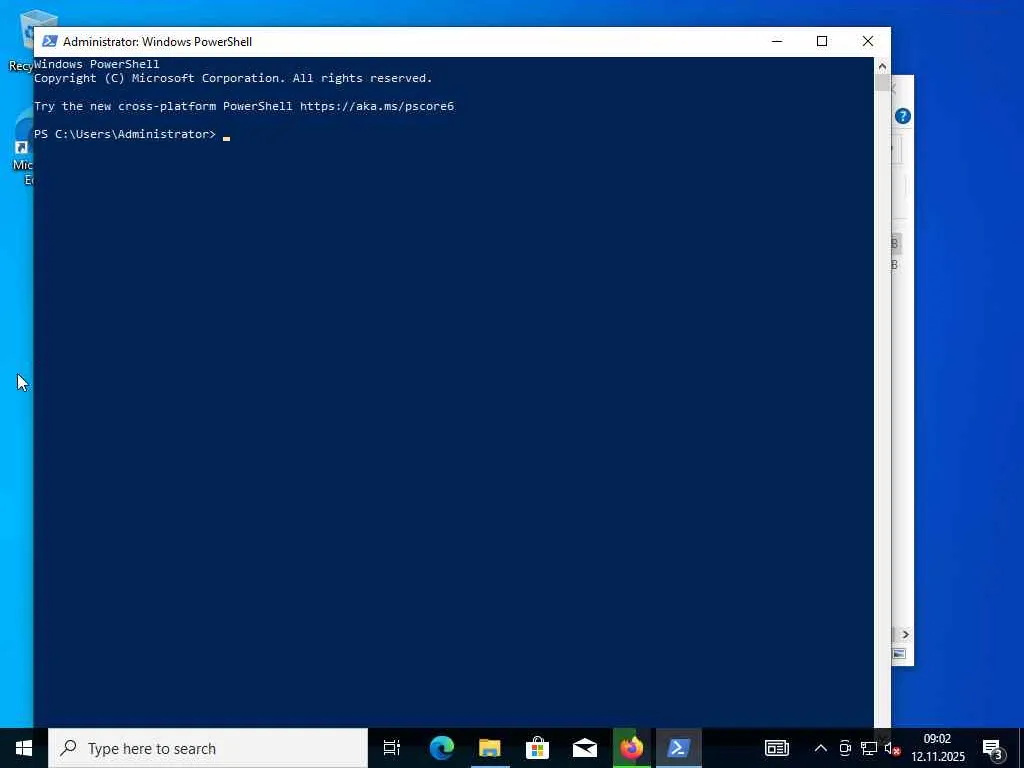Open the network tray icon

click(x=869, y=748)
